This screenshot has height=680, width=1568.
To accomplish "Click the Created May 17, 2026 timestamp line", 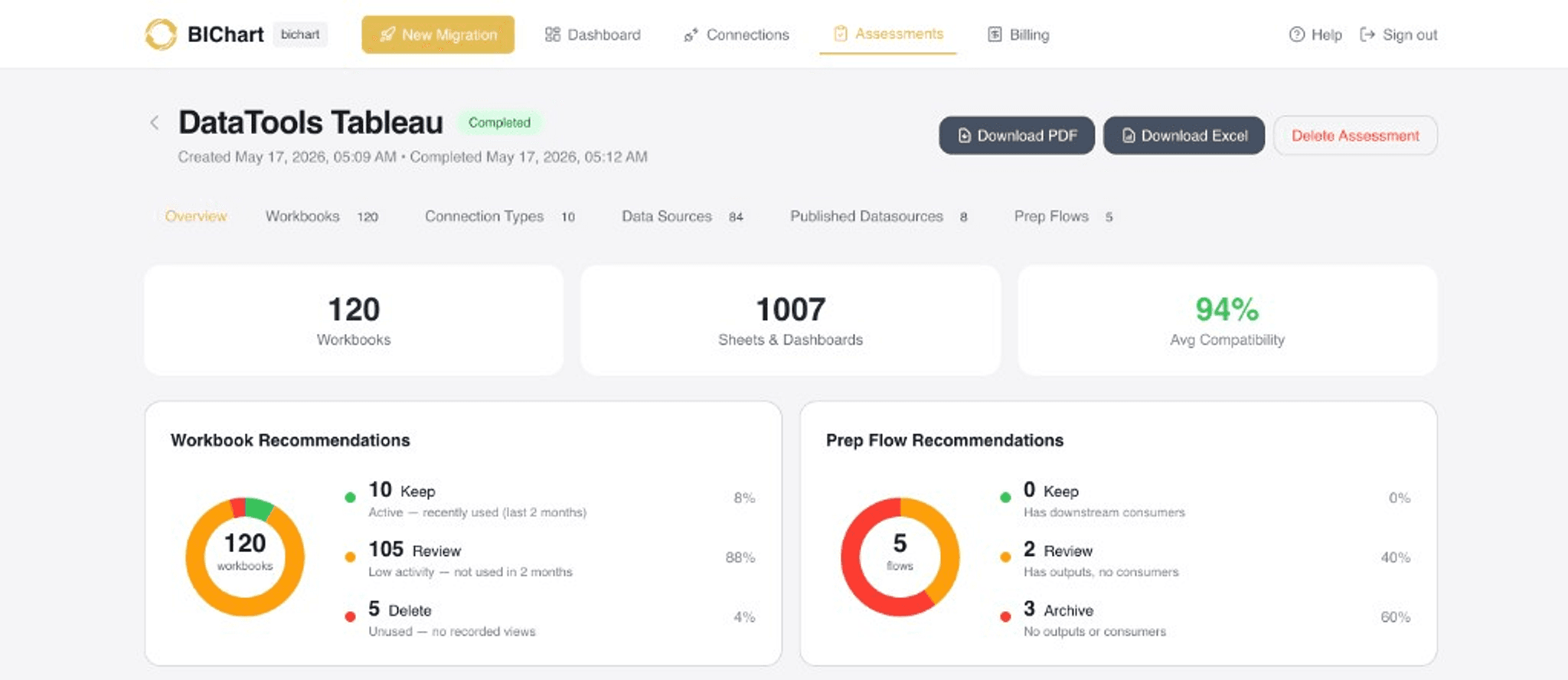I will click(413, 157).
